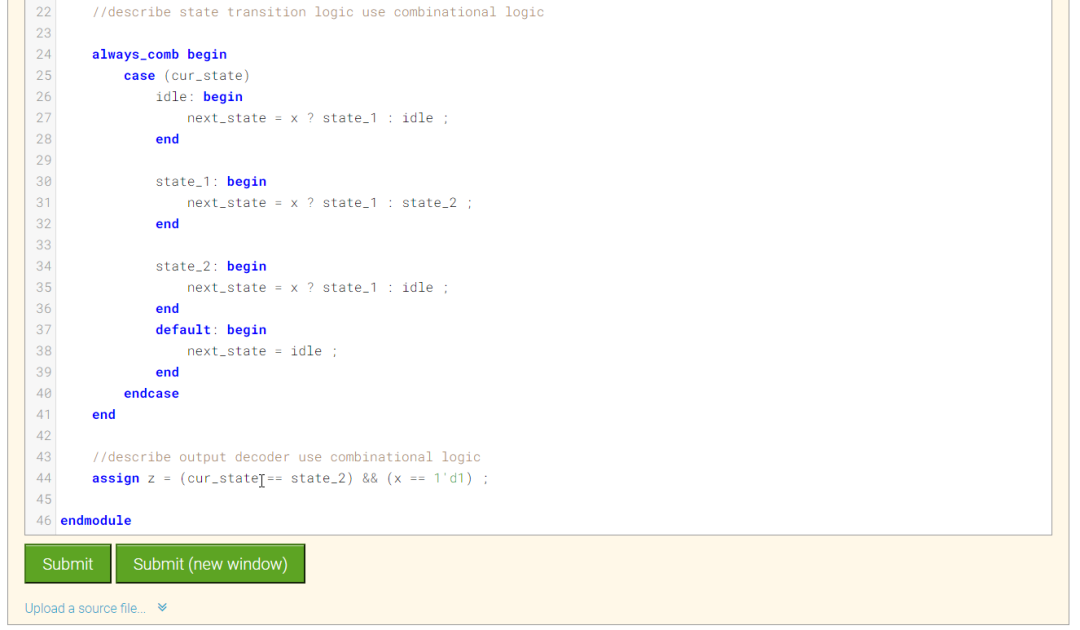Open the Upload a source file link

85,609
